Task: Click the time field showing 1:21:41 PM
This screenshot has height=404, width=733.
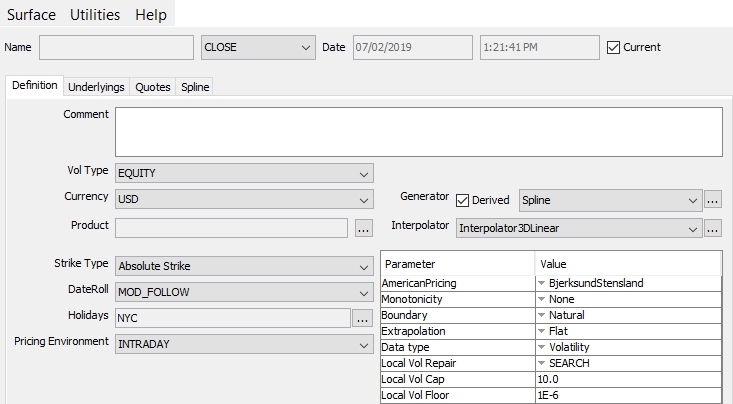Action: pos(539,47)
